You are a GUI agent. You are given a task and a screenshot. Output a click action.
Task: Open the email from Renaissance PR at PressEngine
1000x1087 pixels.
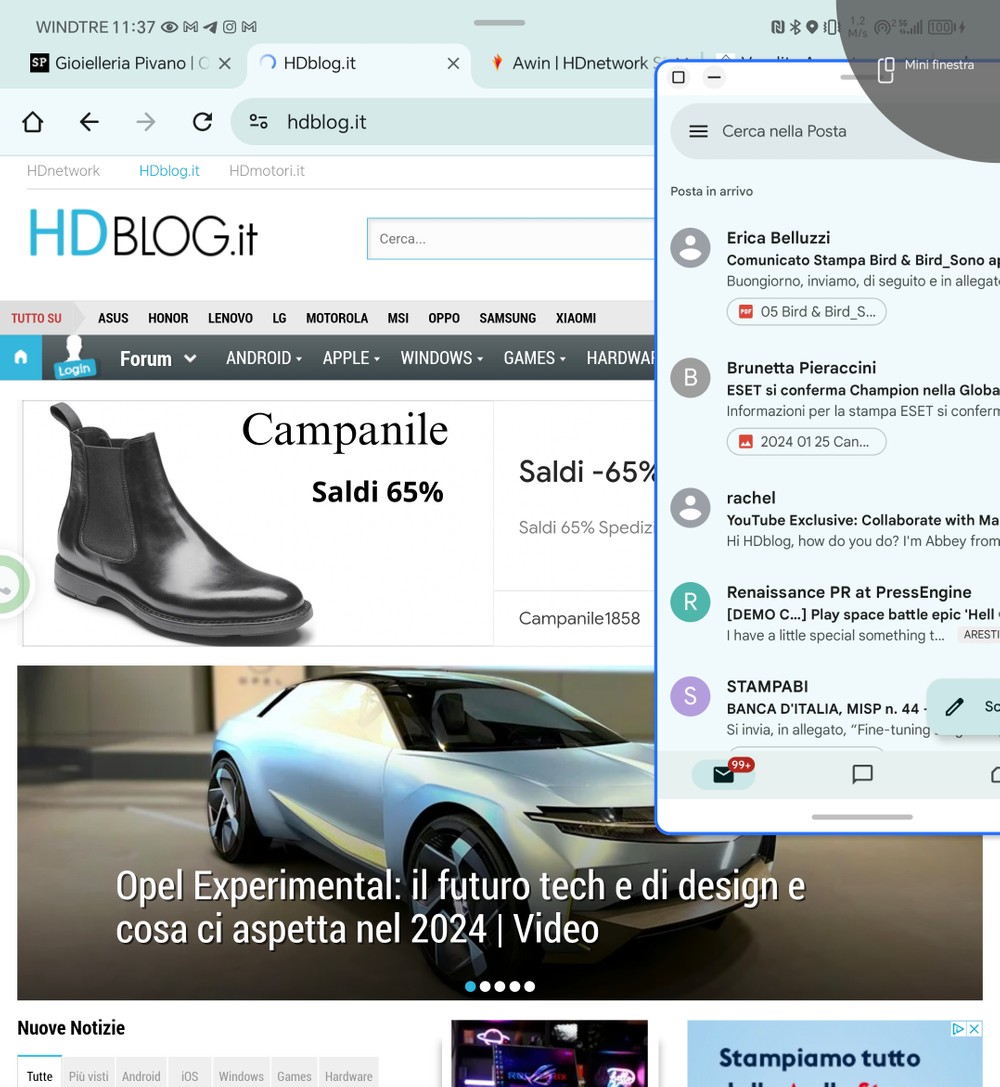pos(835,613)
